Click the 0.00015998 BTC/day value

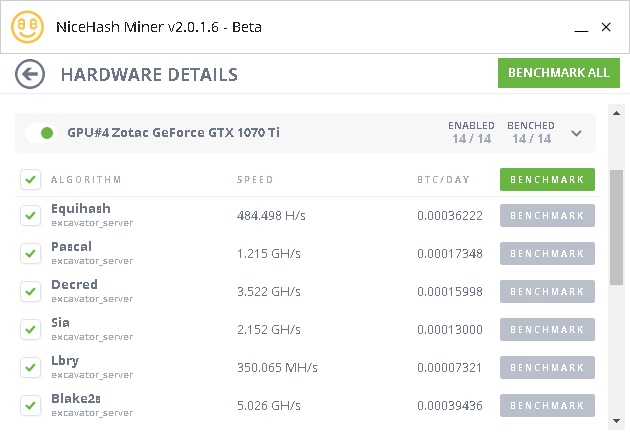pyautogui.click(x=450, y=292)
